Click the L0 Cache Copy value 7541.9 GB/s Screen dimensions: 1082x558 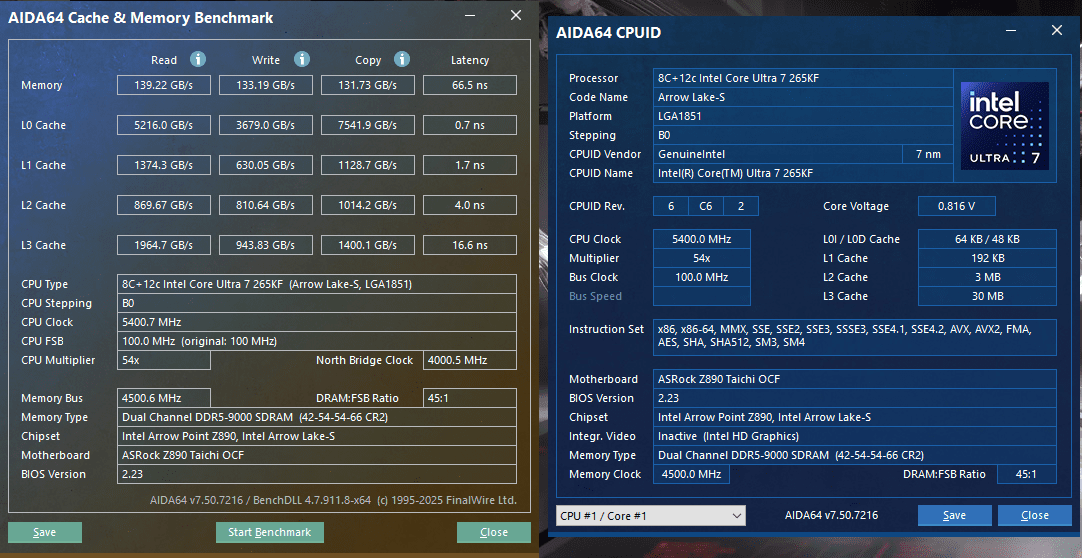(x=368, y=126)
